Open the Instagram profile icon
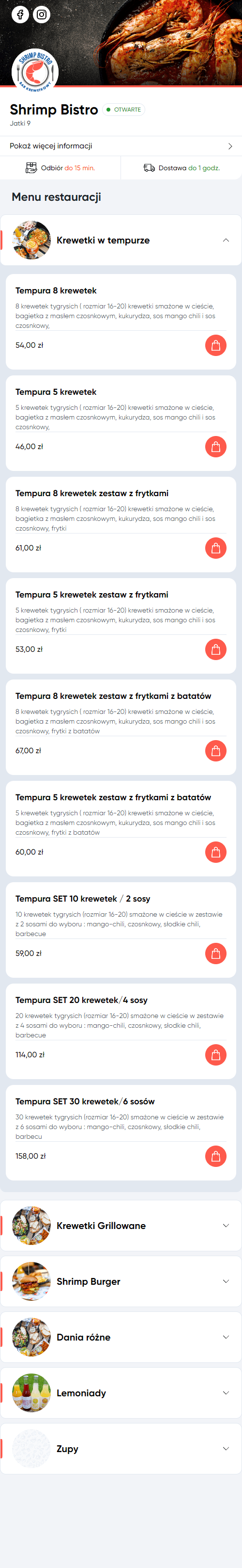Viewport: 242px width, 1568px height. click(41, 15)
